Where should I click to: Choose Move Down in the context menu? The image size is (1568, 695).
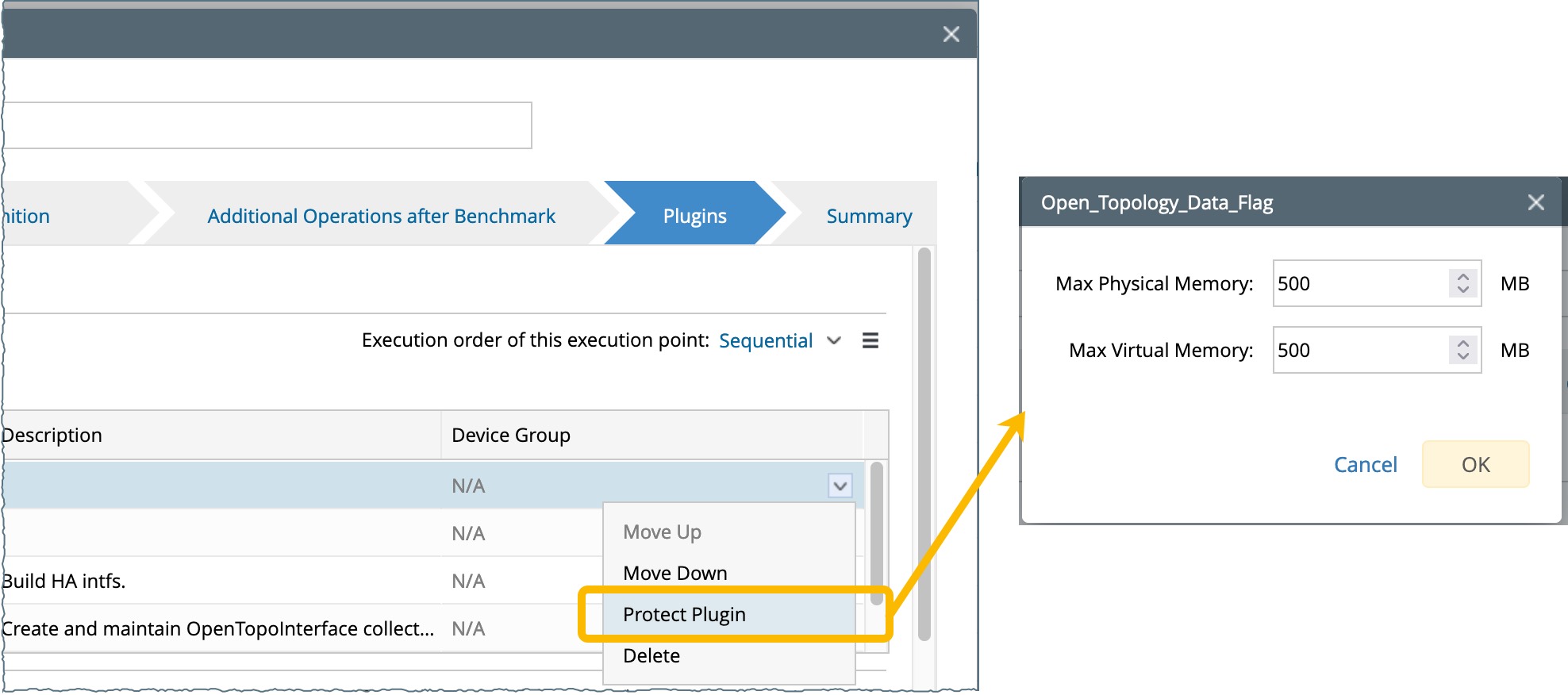pyautogui.click(x=674, y=573)
